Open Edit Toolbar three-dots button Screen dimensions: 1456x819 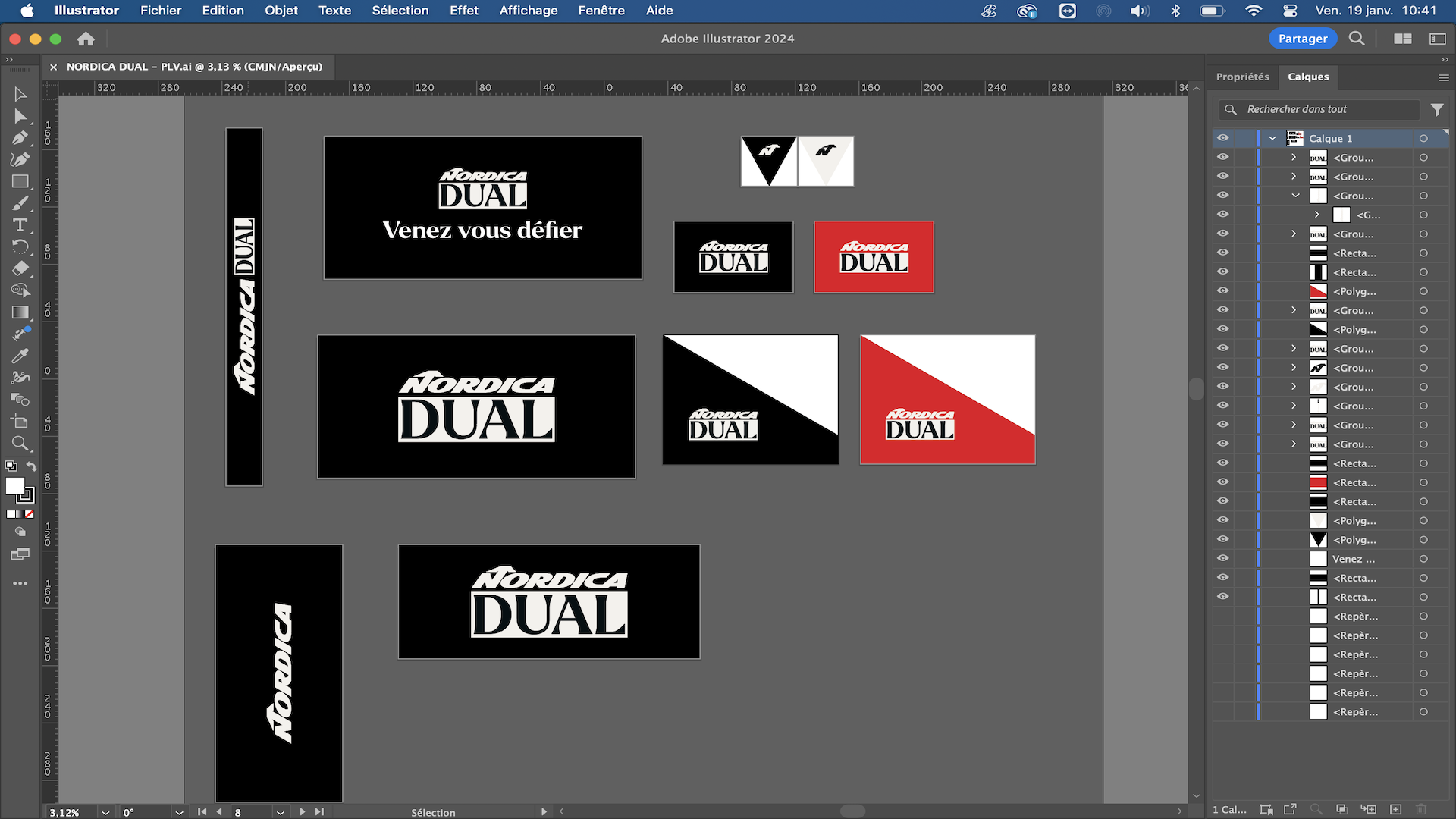20,583
